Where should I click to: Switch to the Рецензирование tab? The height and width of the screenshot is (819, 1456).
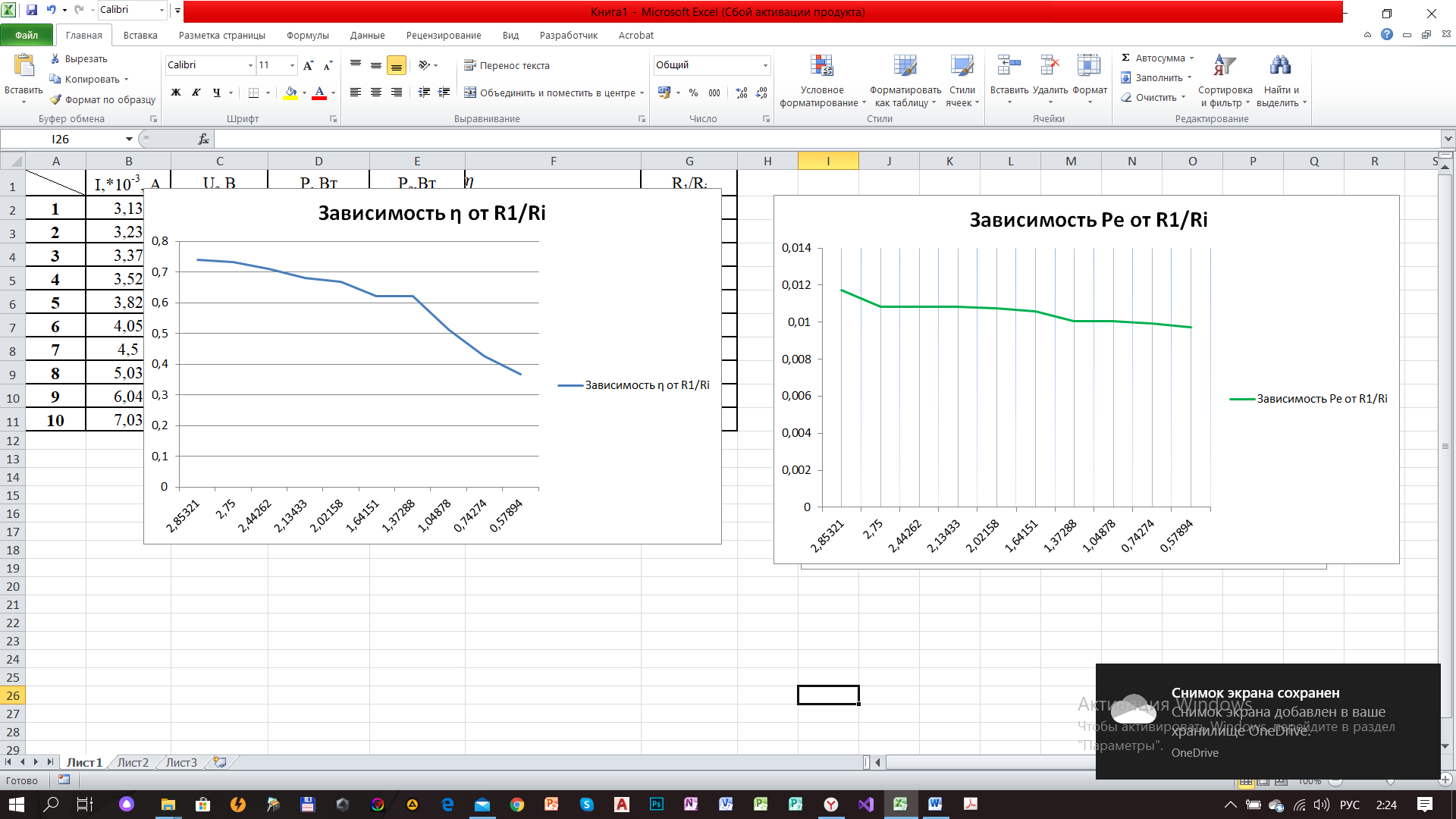[x=443, y=35]
